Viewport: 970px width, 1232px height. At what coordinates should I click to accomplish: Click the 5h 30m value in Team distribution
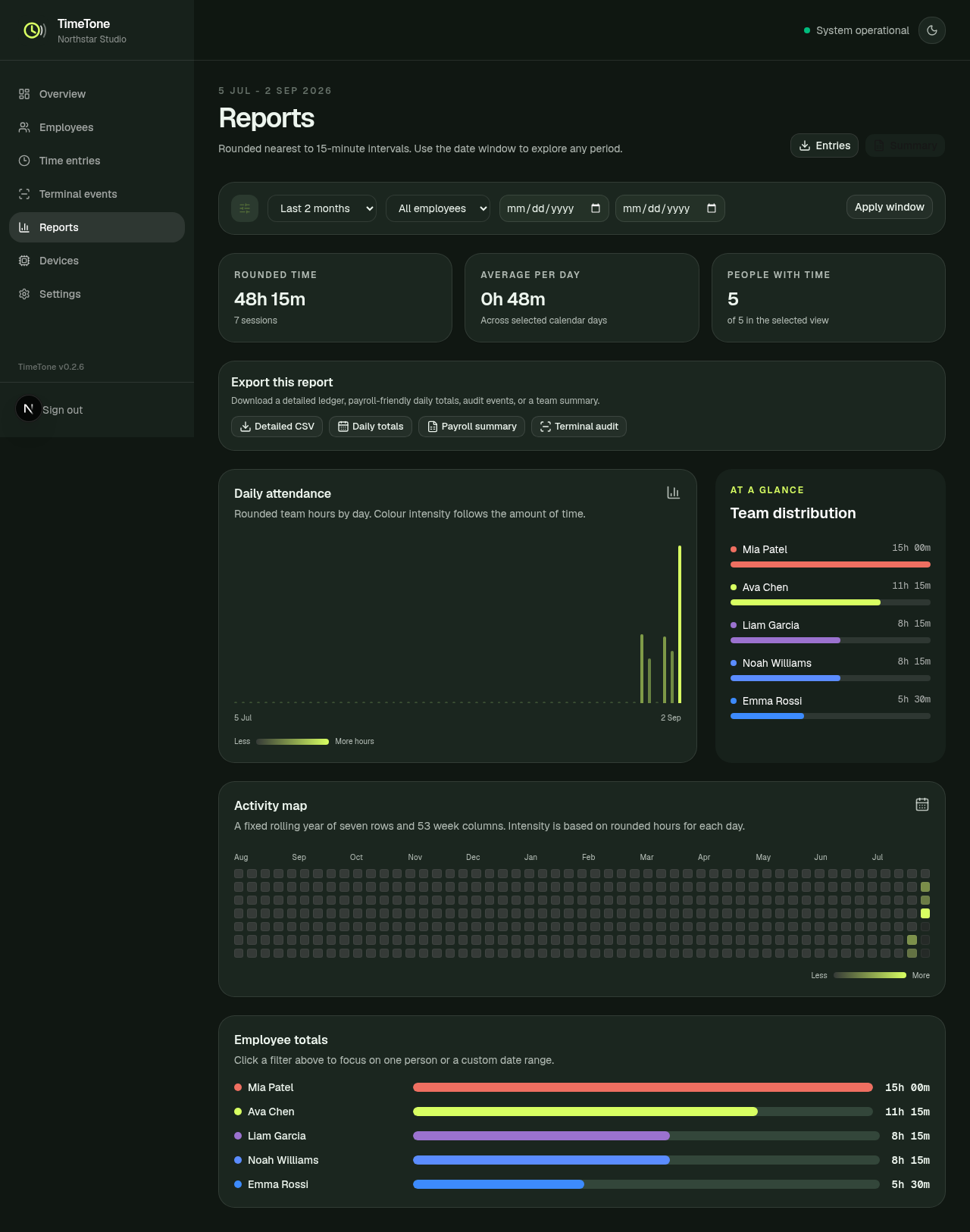point(914,699)
